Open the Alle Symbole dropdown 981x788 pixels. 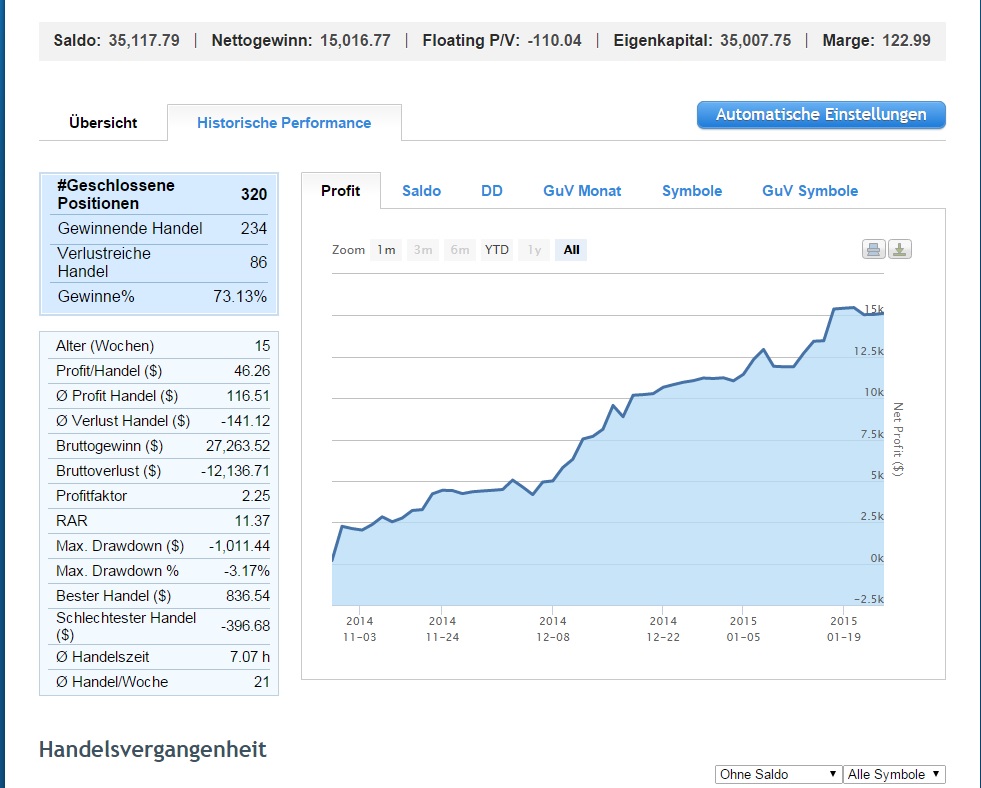(894, 775)
